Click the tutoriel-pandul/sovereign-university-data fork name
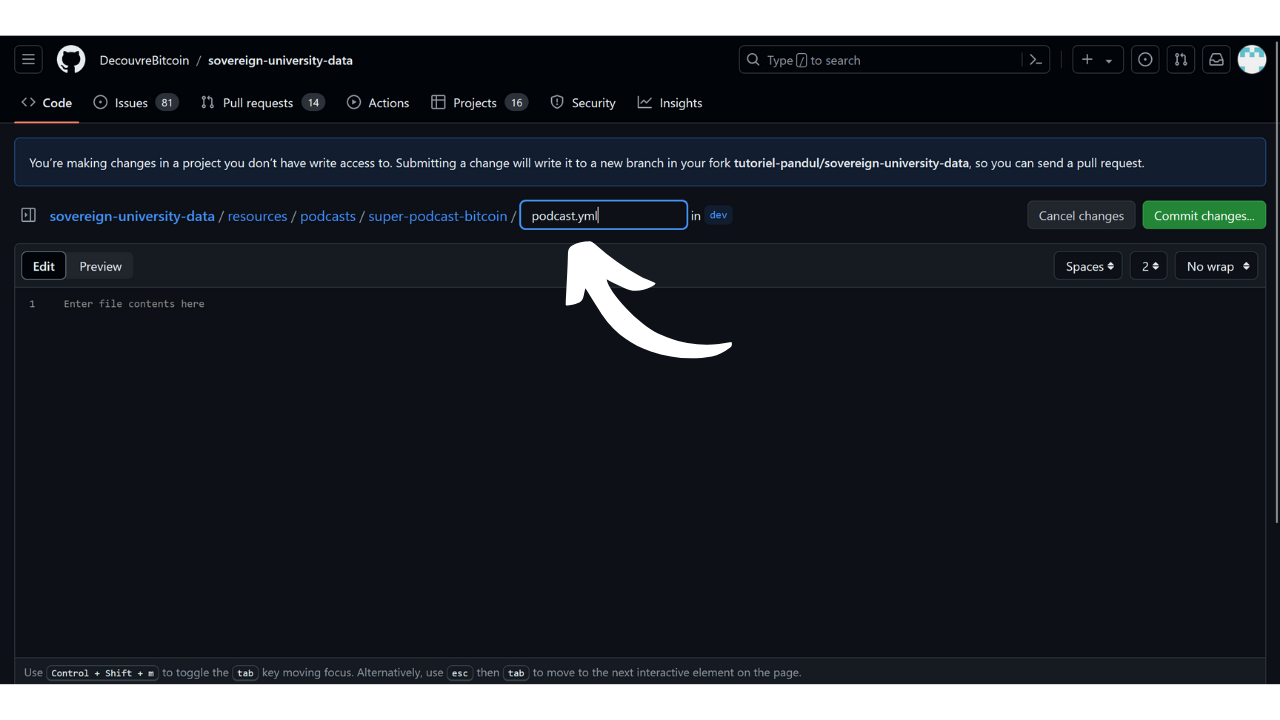Image resolution: width=1280 pixels, height=720 pixels. (x=851, y=163)
